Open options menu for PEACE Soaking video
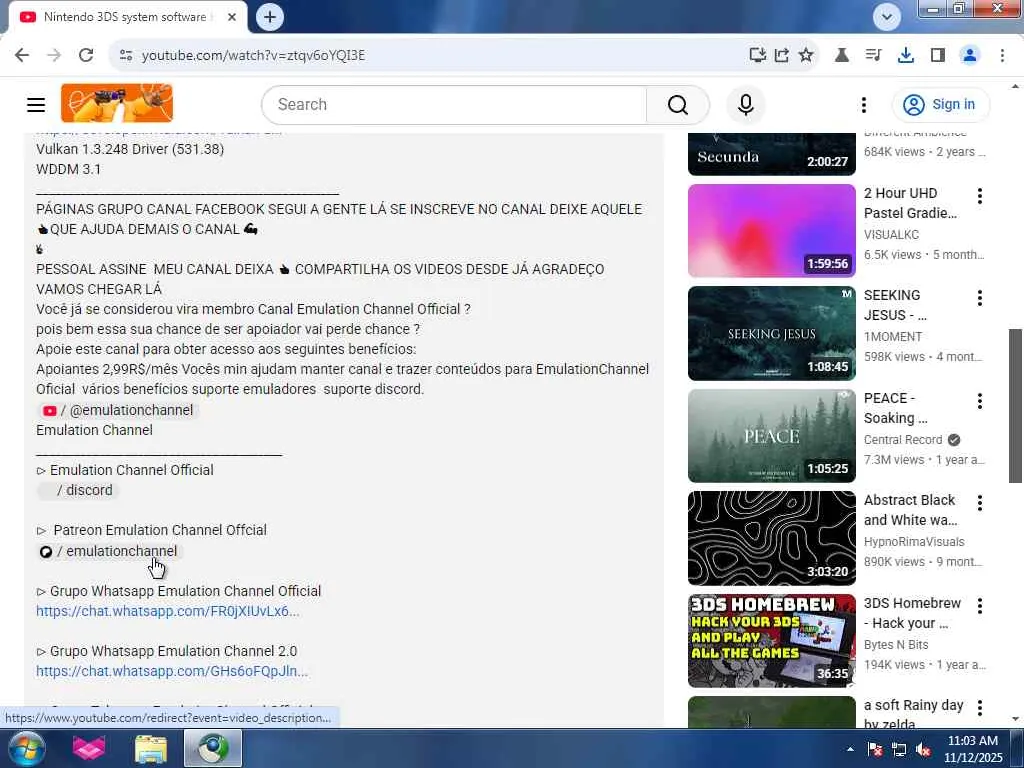The image size is (1024, 768). (x=980, y=401)
